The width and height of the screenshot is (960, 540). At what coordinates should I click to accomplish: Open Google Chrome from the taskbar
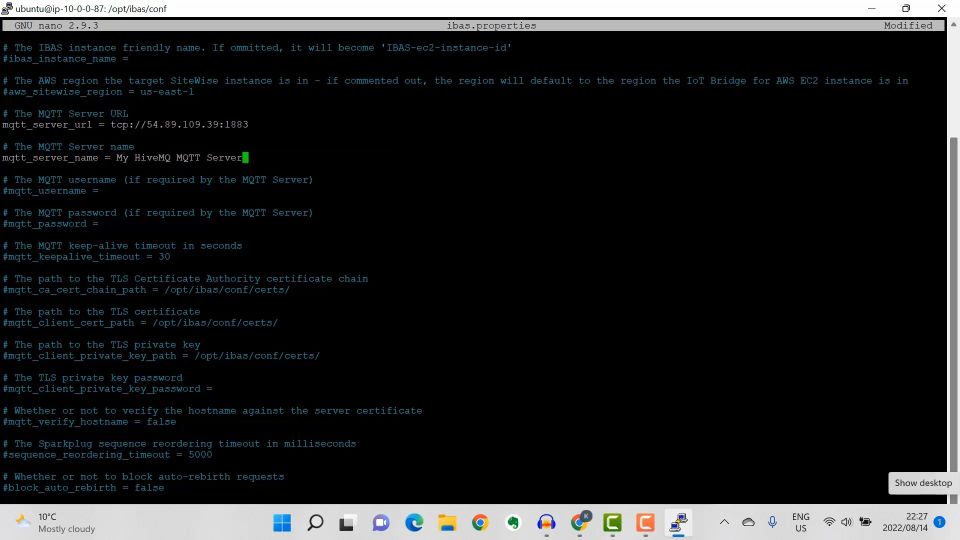coord(480,523)
